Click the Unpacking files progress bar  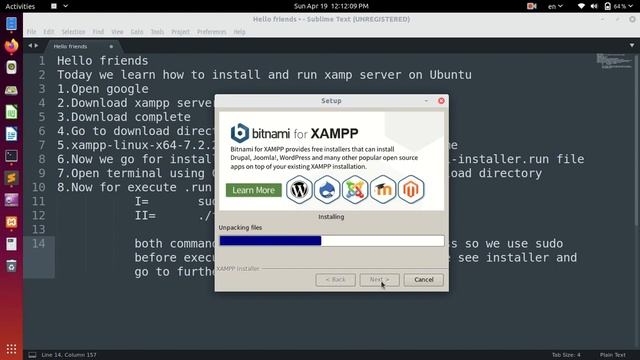click(332, 241)
